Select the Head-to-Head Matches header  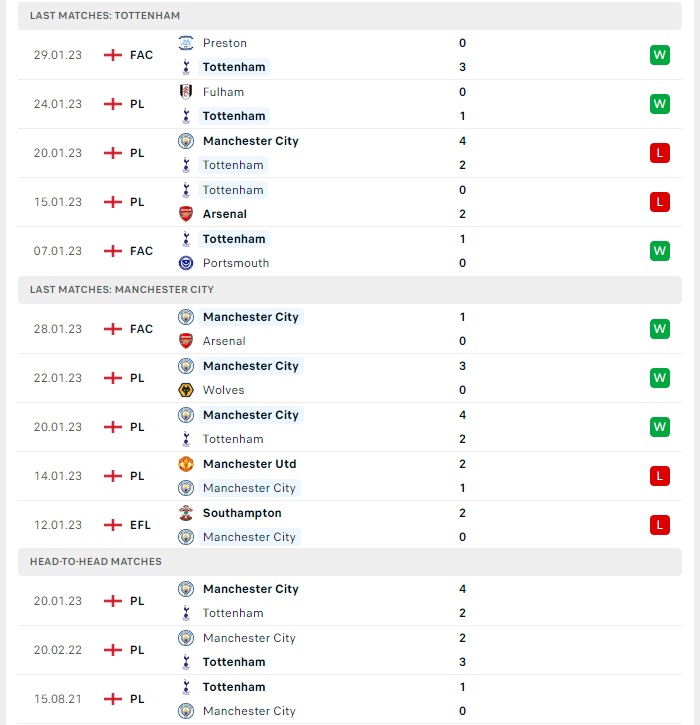coord(350,562)
